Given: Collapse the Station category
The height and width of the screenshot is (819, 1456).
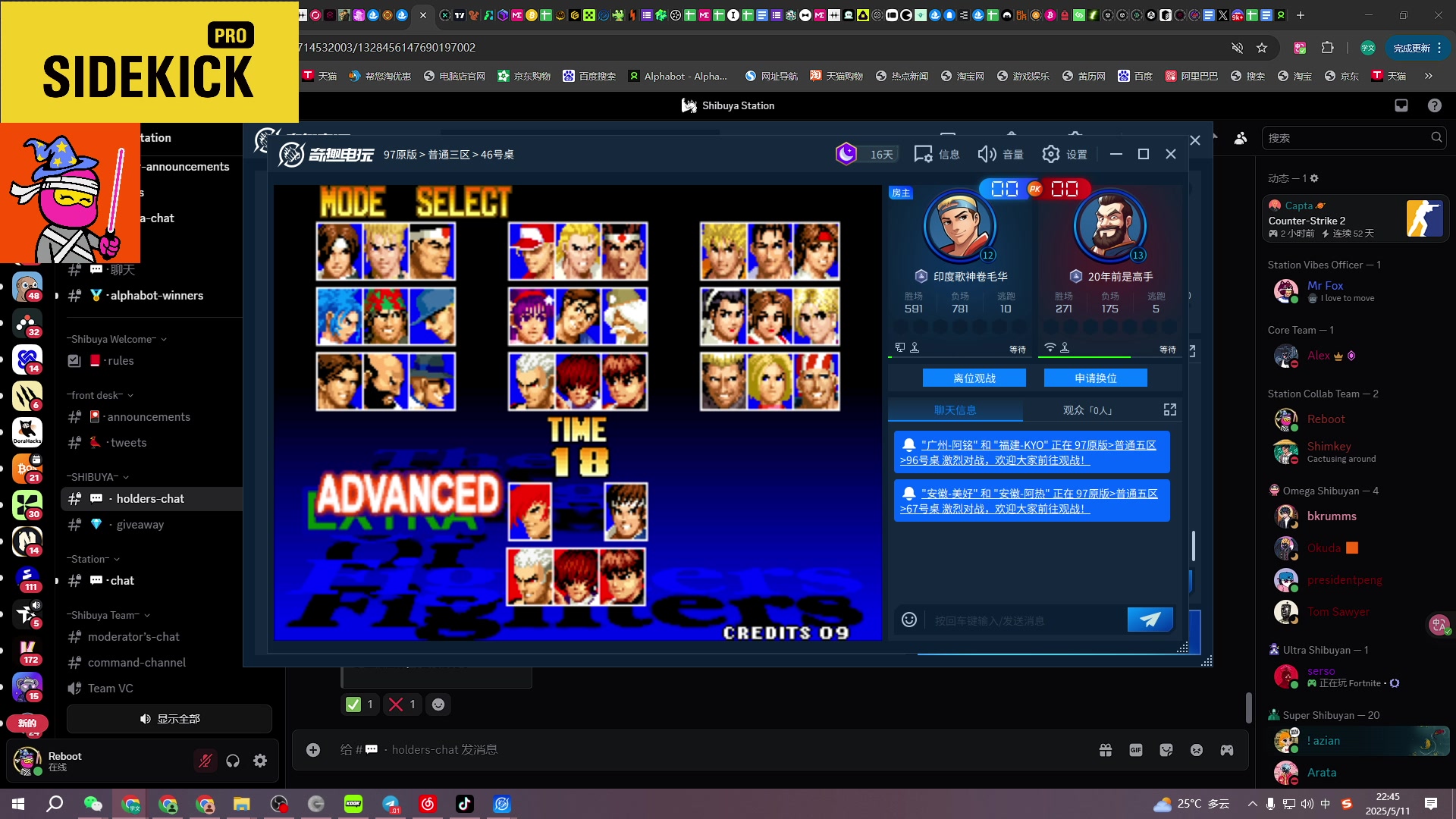Looking at the screenshot, I should [93, 559].
